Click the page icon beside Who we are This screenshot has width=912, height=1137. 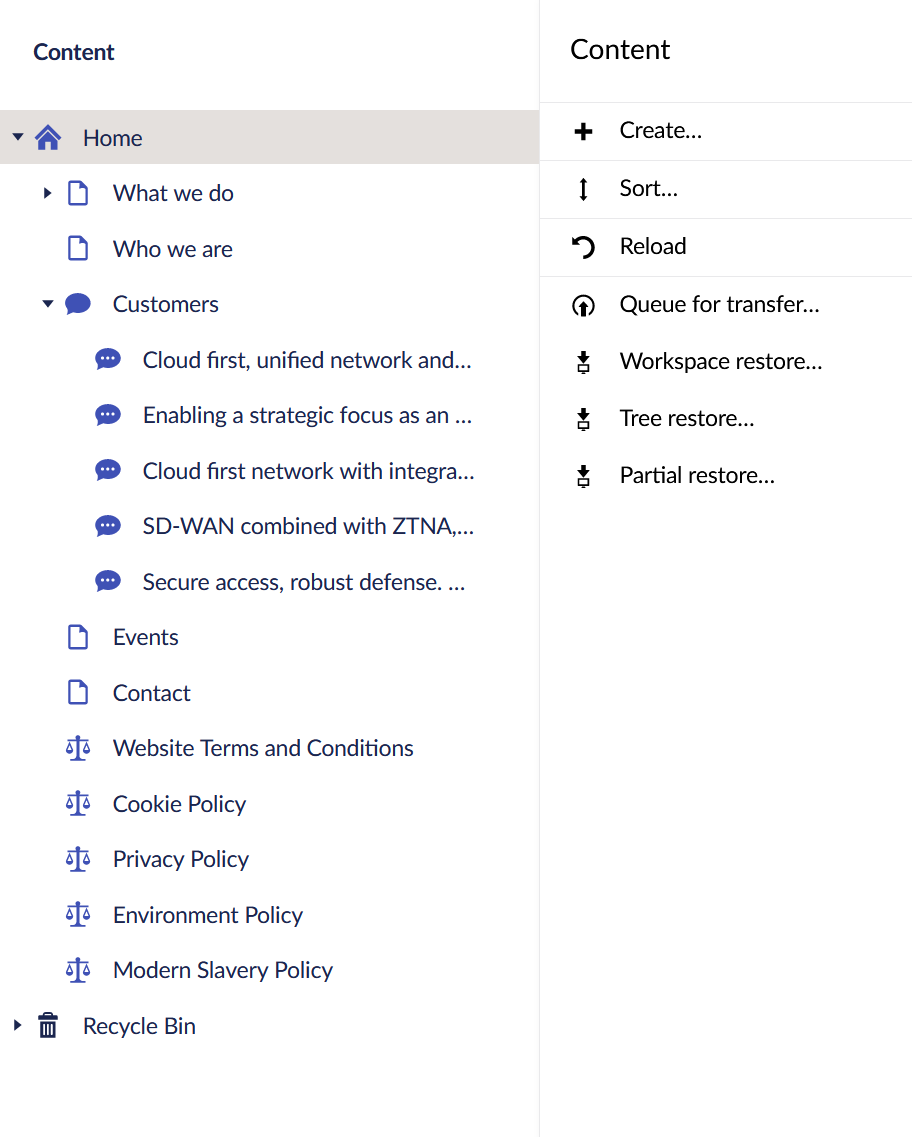point(78,249)
